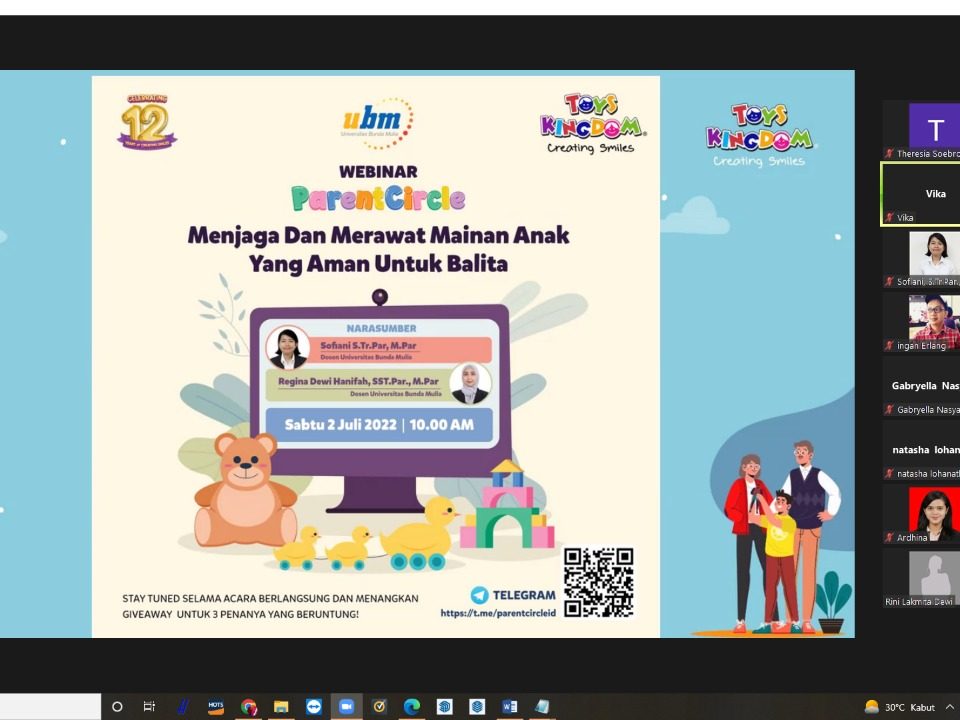This screenshot has width=960, height=720.
Task: Click the Telegram link t.me/parentcircleid
Action: click(498, 613)
